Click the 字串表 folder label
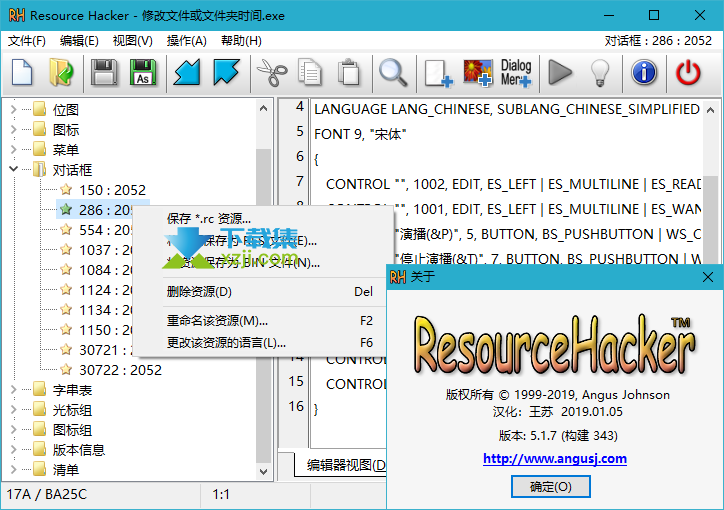 tap(72, 390)
